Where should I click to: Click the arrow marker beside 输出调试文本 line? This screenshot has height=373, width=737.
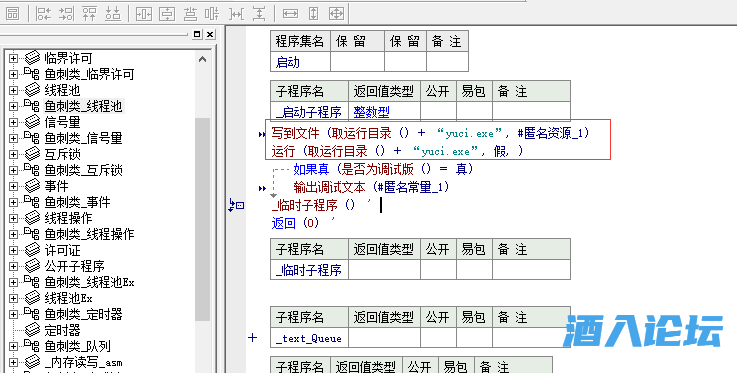[x=262, y=188]
